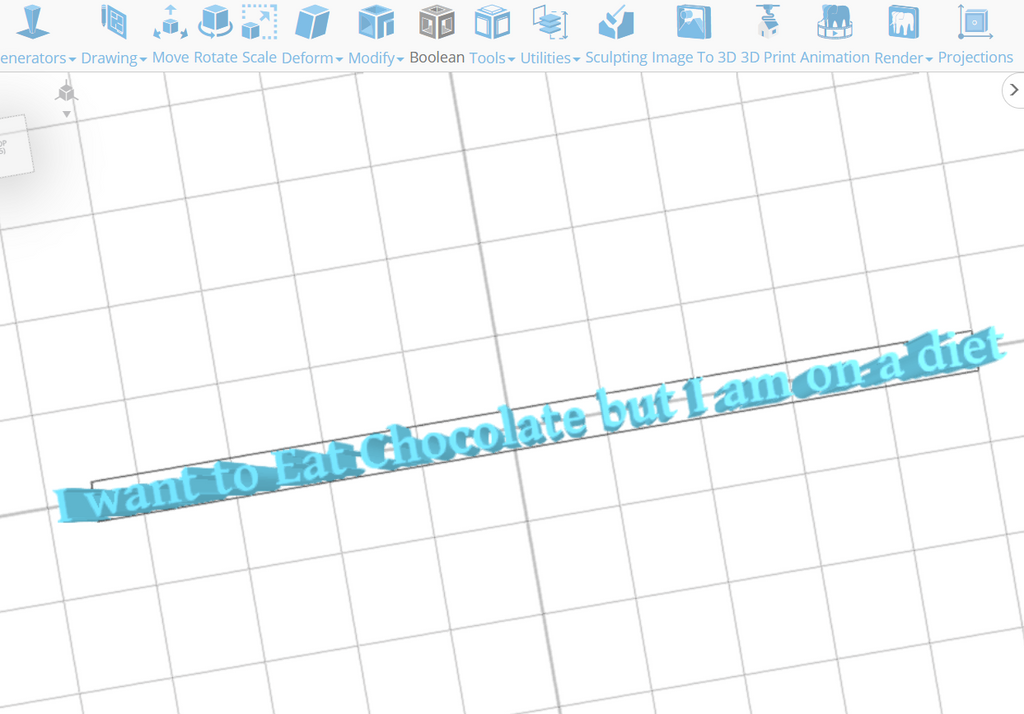Expand the view cube dropdown arrow
This screenshot has height=714, width=1024.
66,114
